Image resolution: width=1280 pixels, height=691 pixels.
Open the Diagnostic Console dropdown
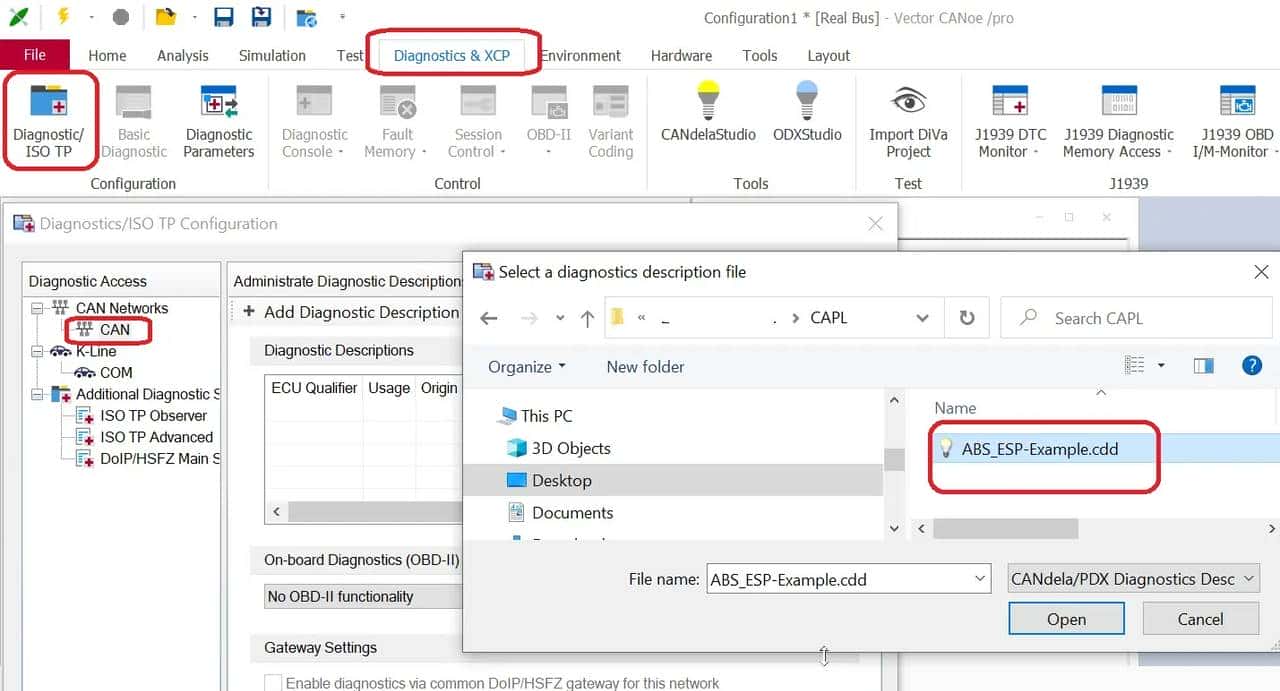pos(314,121)
